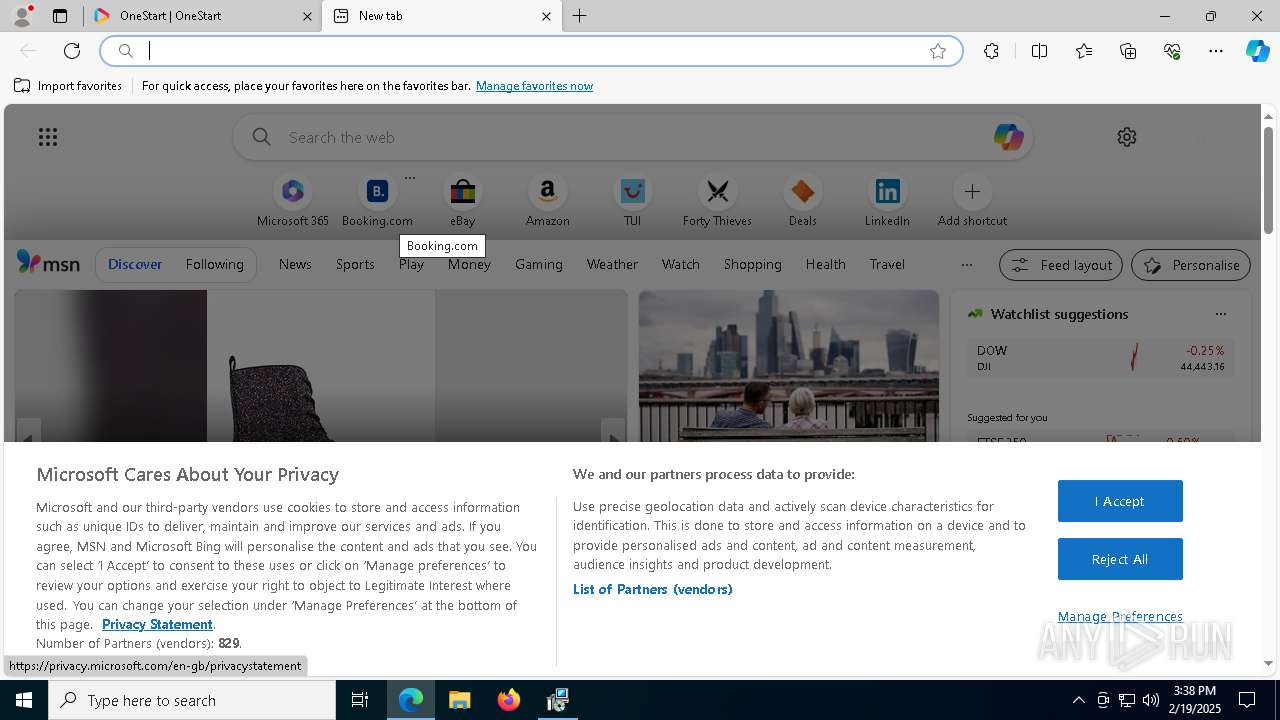
Task: Open the Privacy Statement link
Action: click(157, 624)
